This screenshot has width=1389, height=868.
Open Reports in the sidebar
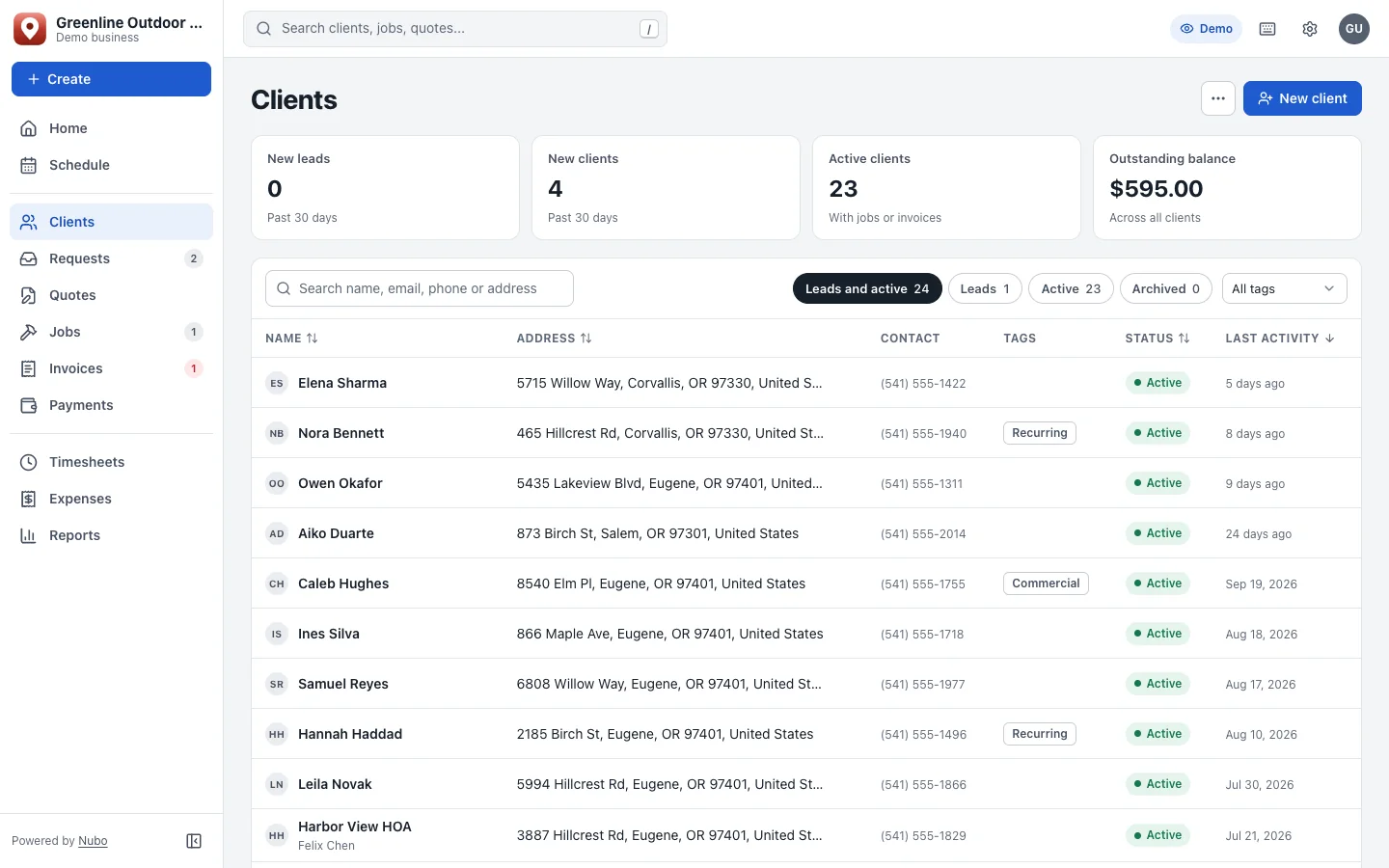click(x=111, y=535)
